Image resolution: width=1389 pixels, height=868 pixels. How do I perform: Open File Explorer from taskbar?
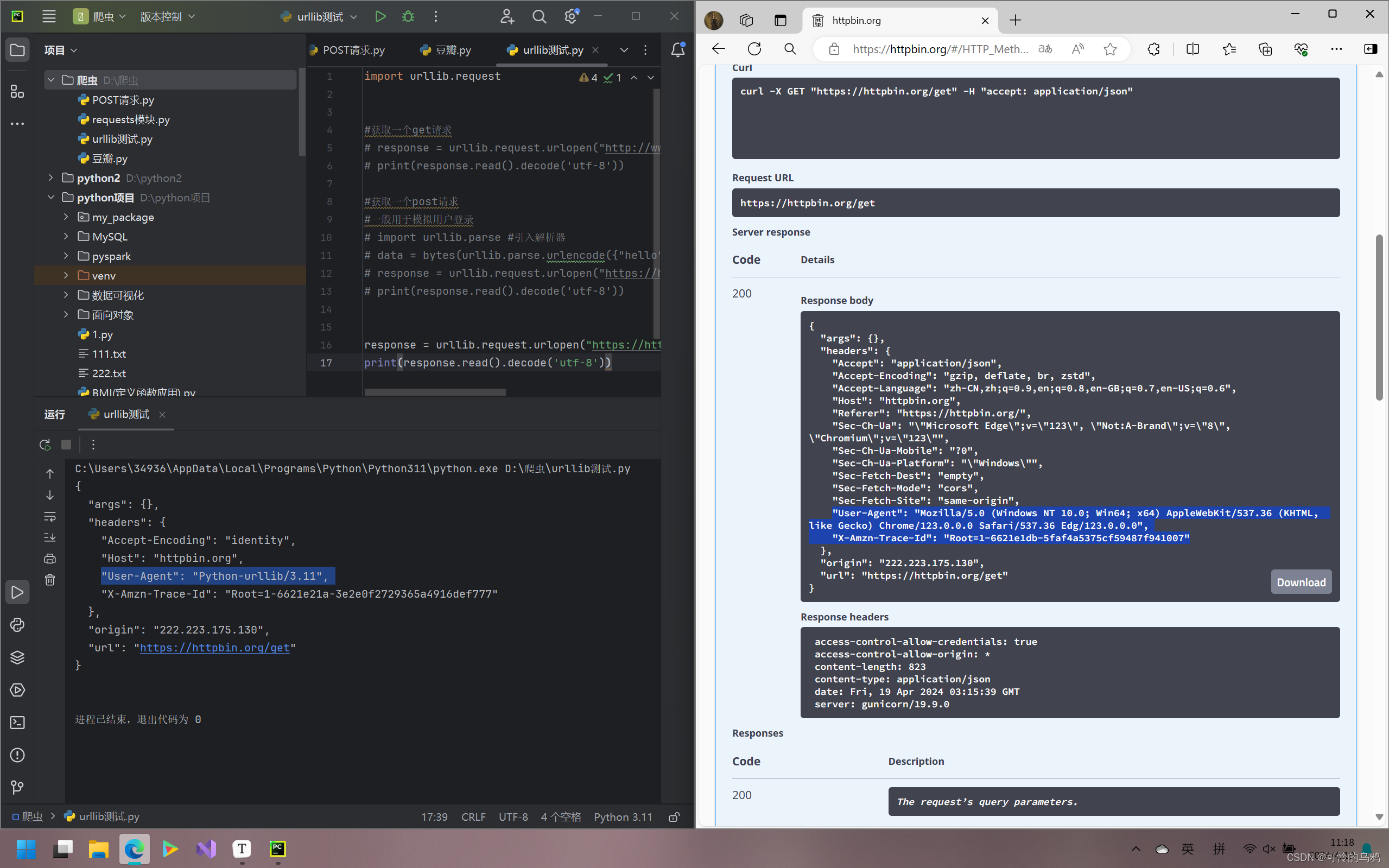[x=99, y=848]
